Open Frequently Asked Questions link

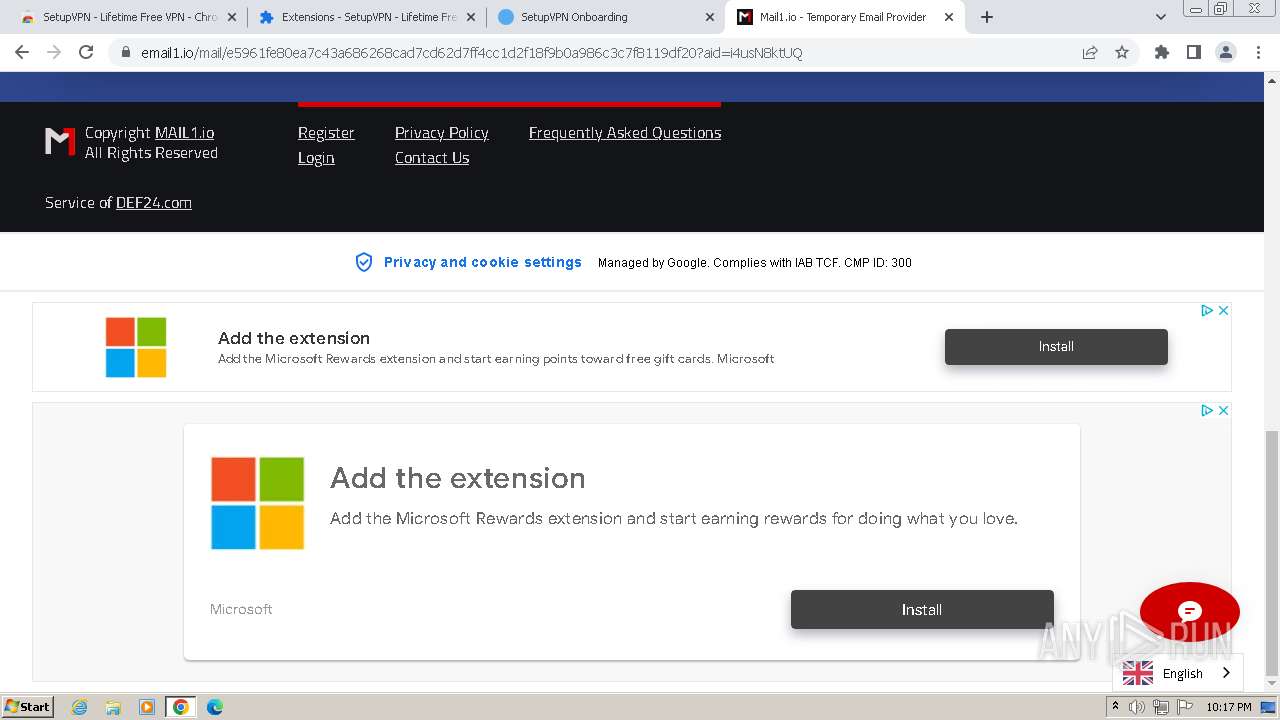[x=625, y=133]
